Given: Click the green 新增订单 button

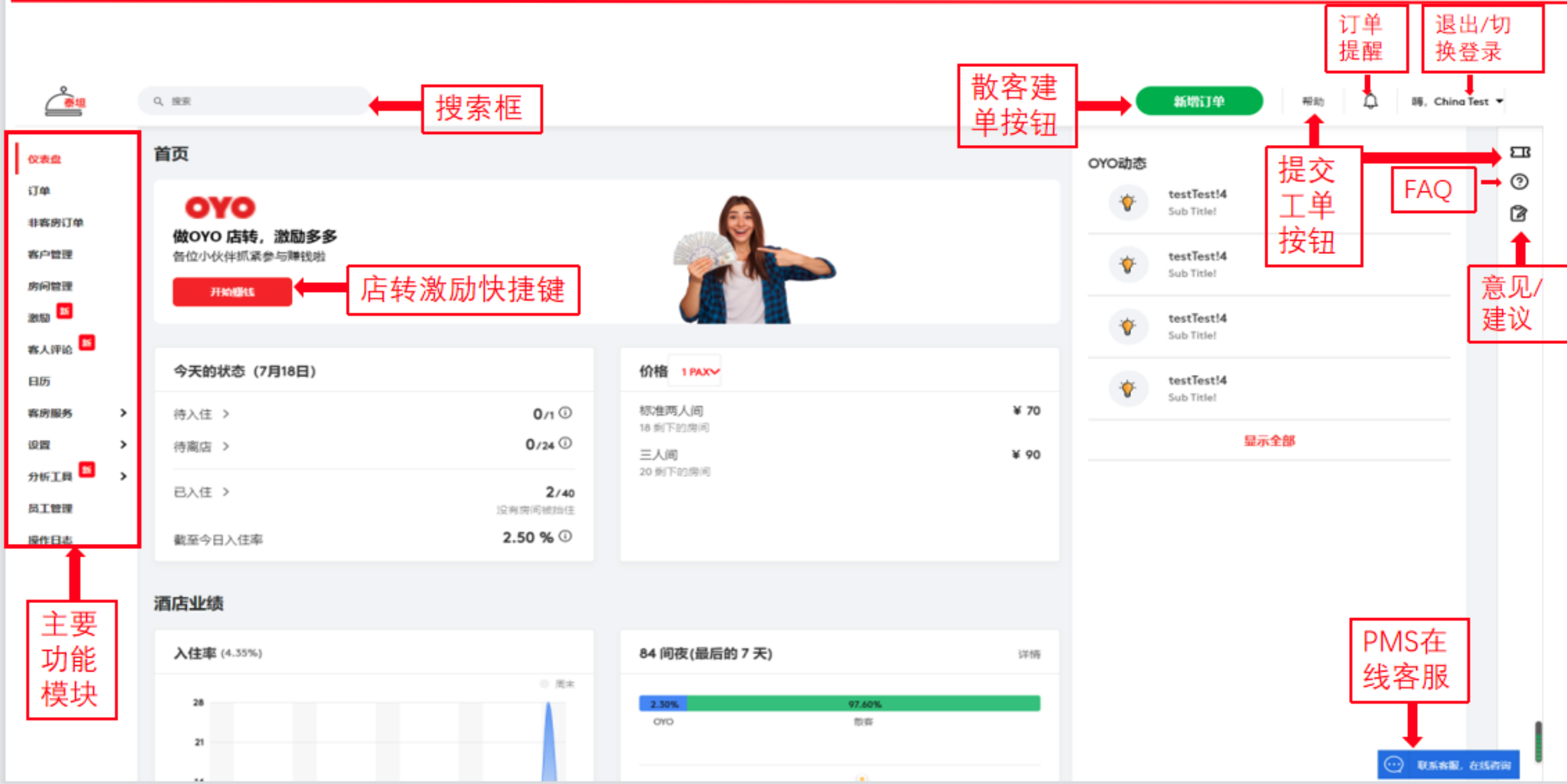Looking at the screenshot, I should (x=1199, y=102).
